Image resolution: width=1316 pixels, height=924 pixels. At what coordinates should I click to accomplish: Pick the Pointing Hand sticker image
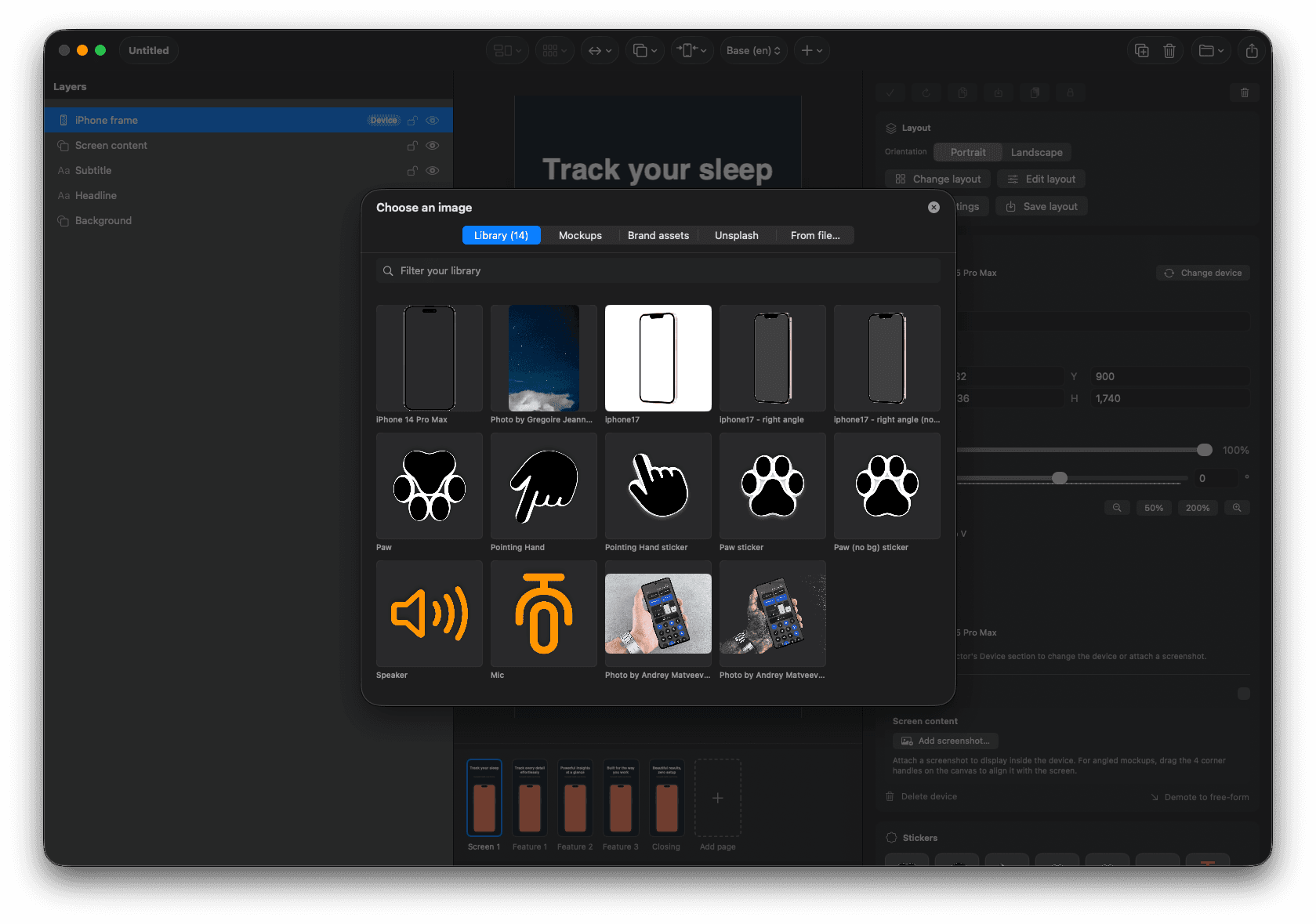tap(658, 486)
